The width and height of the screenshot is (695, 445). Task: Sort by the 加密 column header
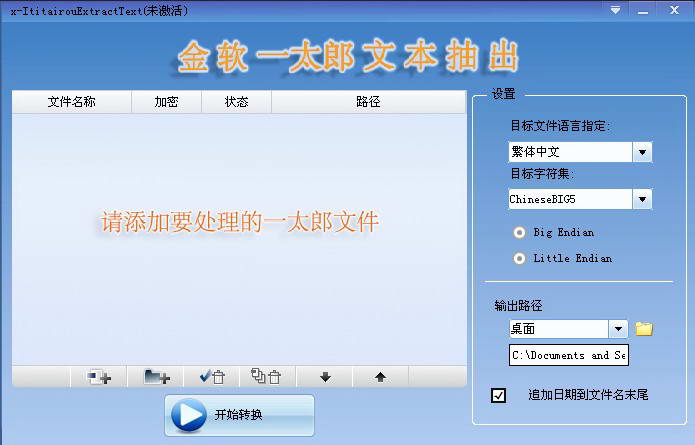(x=167, y=102)
